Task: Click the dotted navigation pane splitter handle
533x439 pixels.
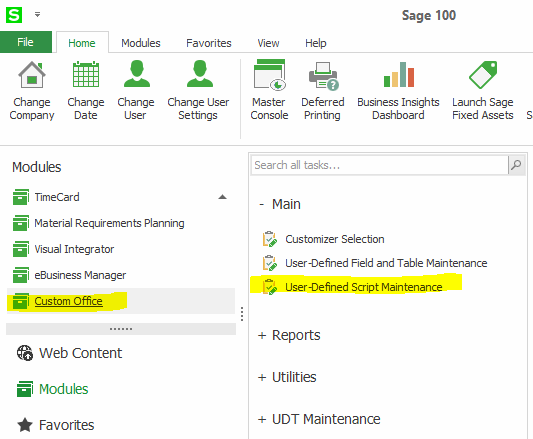Action: (x=121, y=329)
